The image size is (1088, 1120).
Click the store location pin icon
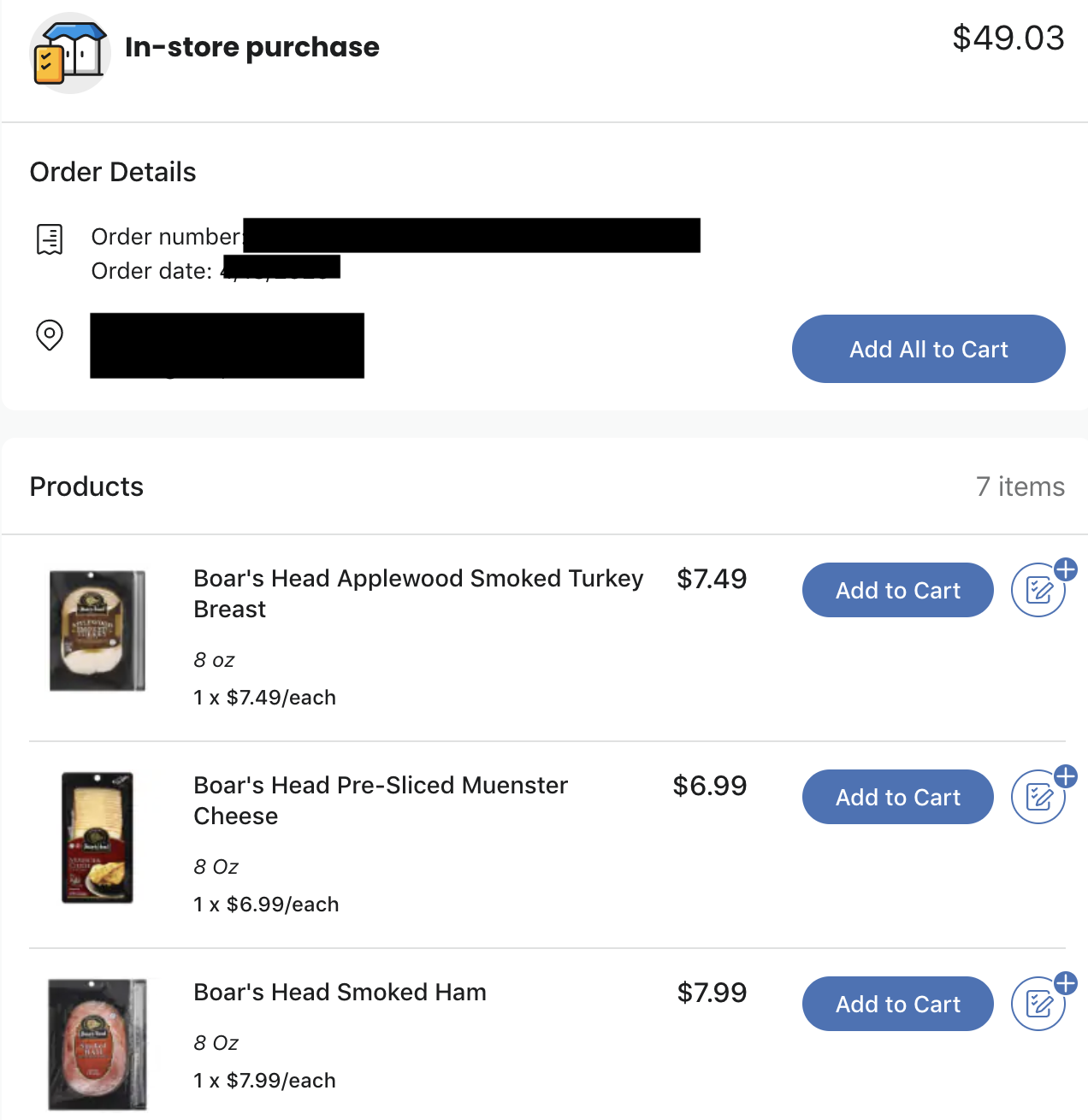point(50,335)
